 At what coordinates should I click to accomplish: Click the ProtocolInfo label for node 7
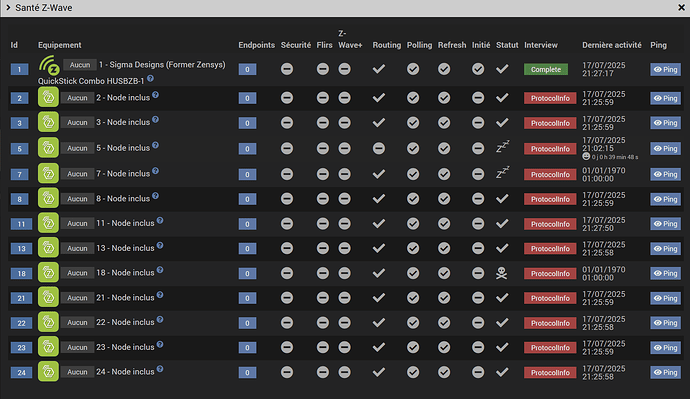click(550, 174)
